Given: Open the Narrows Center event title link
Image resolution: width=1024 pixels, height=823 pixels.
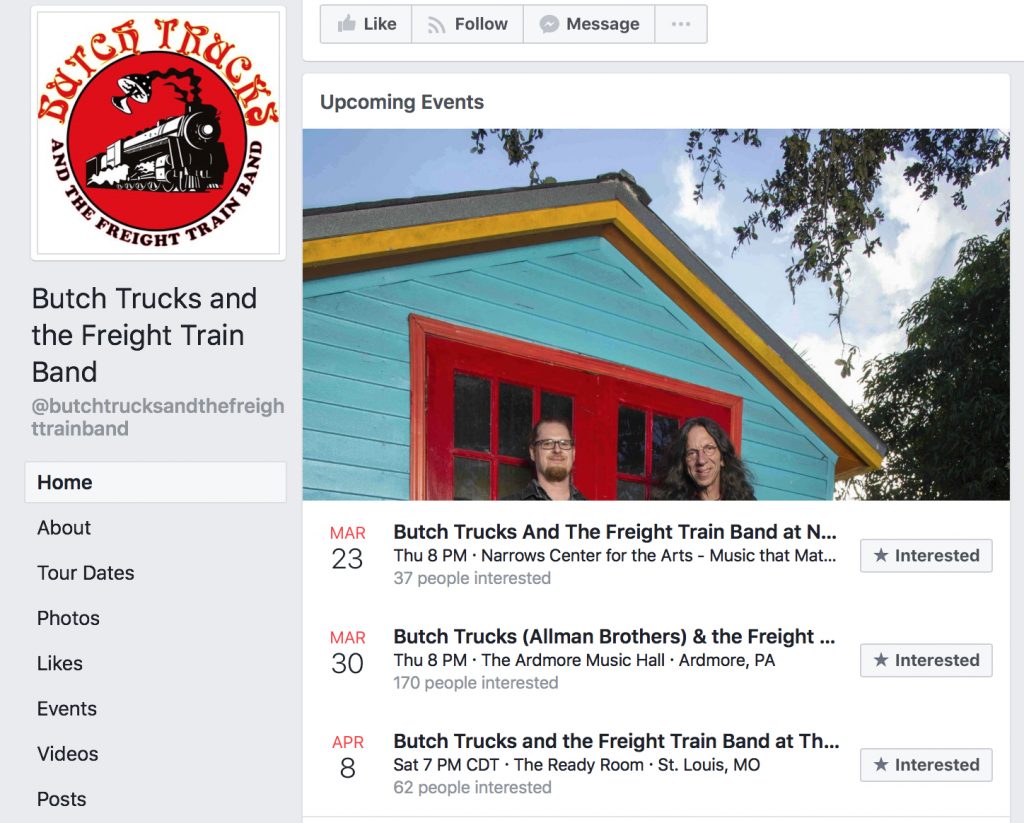Looking at the screenshot, I should [x=615, y=532].
